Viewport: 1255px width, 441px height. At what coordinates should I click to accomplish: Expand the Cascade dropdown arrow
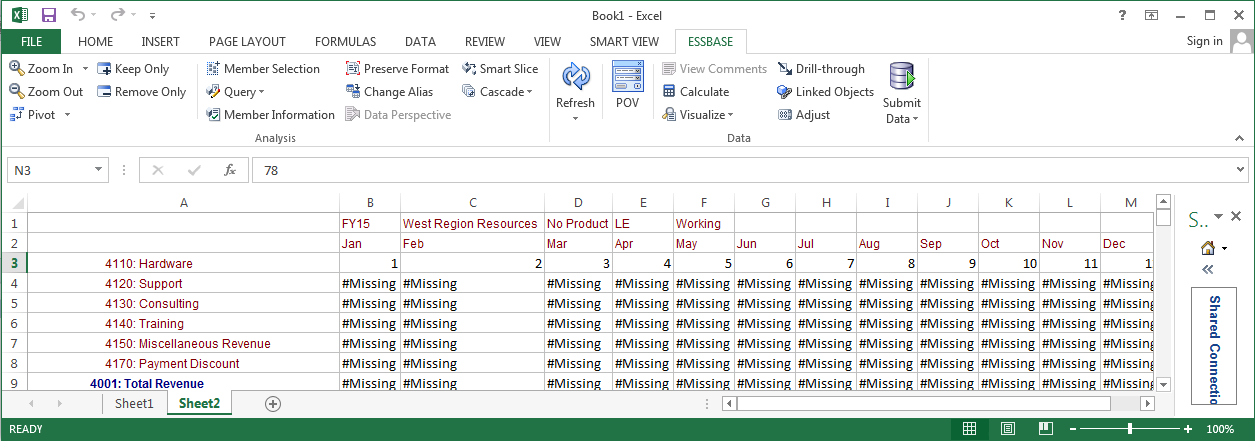530,92
